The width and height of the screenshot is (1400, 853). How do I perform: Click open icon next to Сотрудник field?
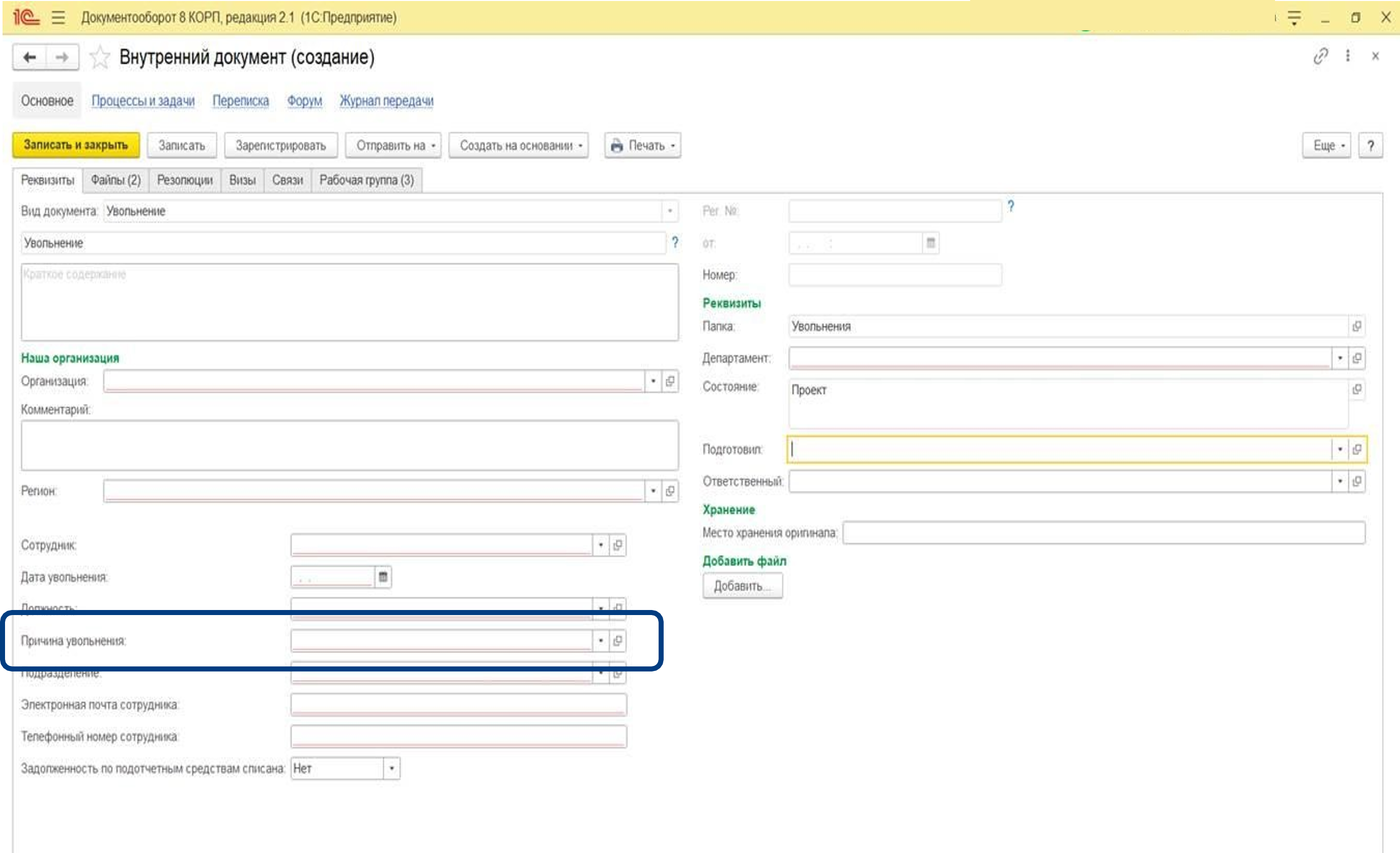pos(618,545)
